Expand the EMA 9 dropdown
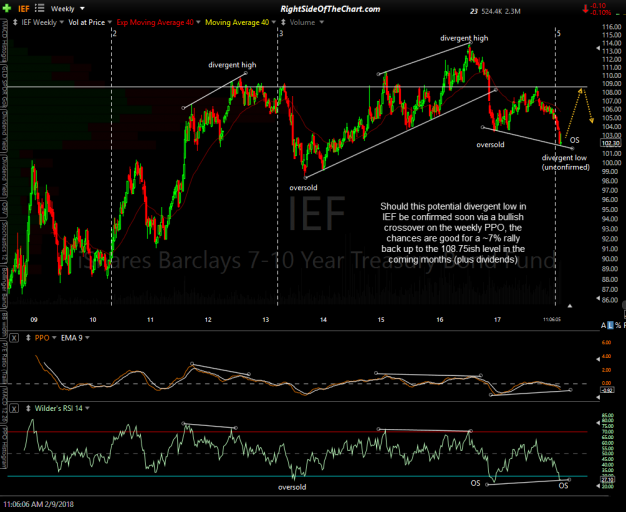 click(x=87, y=338)
